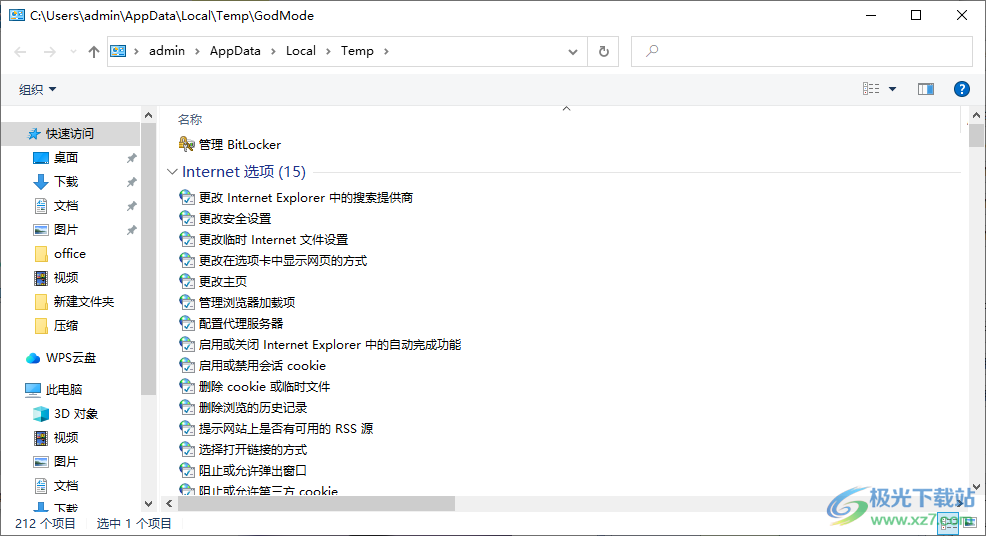The image size is (986, 536).
Task: Click file list scroll up arrow
Action: [976, 115]
